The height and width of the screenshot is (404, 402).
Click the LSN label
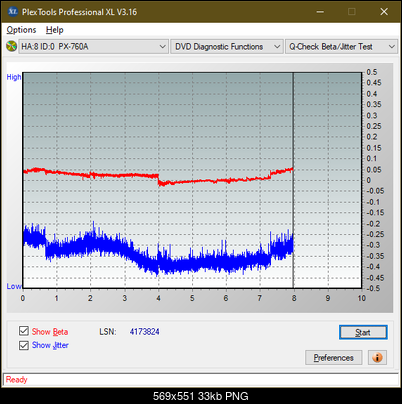point(108,332)
